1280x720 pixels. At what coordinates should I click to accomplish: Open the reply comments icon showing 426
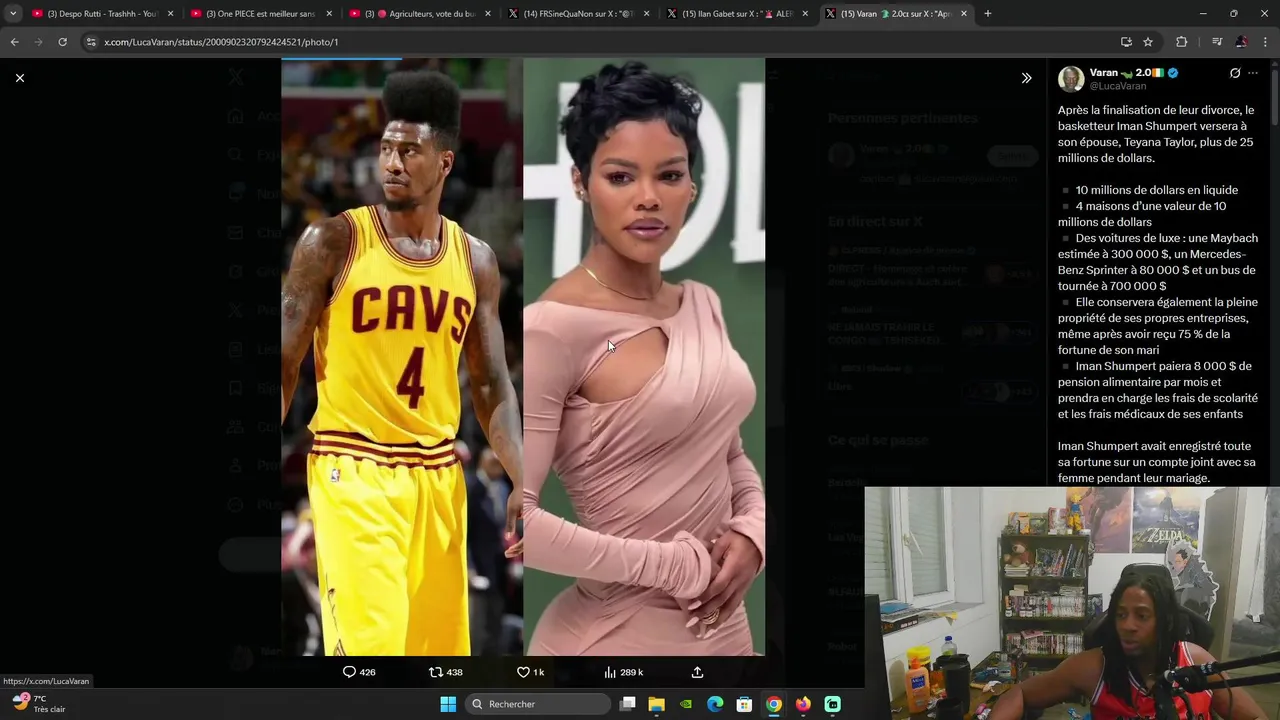coord(359,672)
